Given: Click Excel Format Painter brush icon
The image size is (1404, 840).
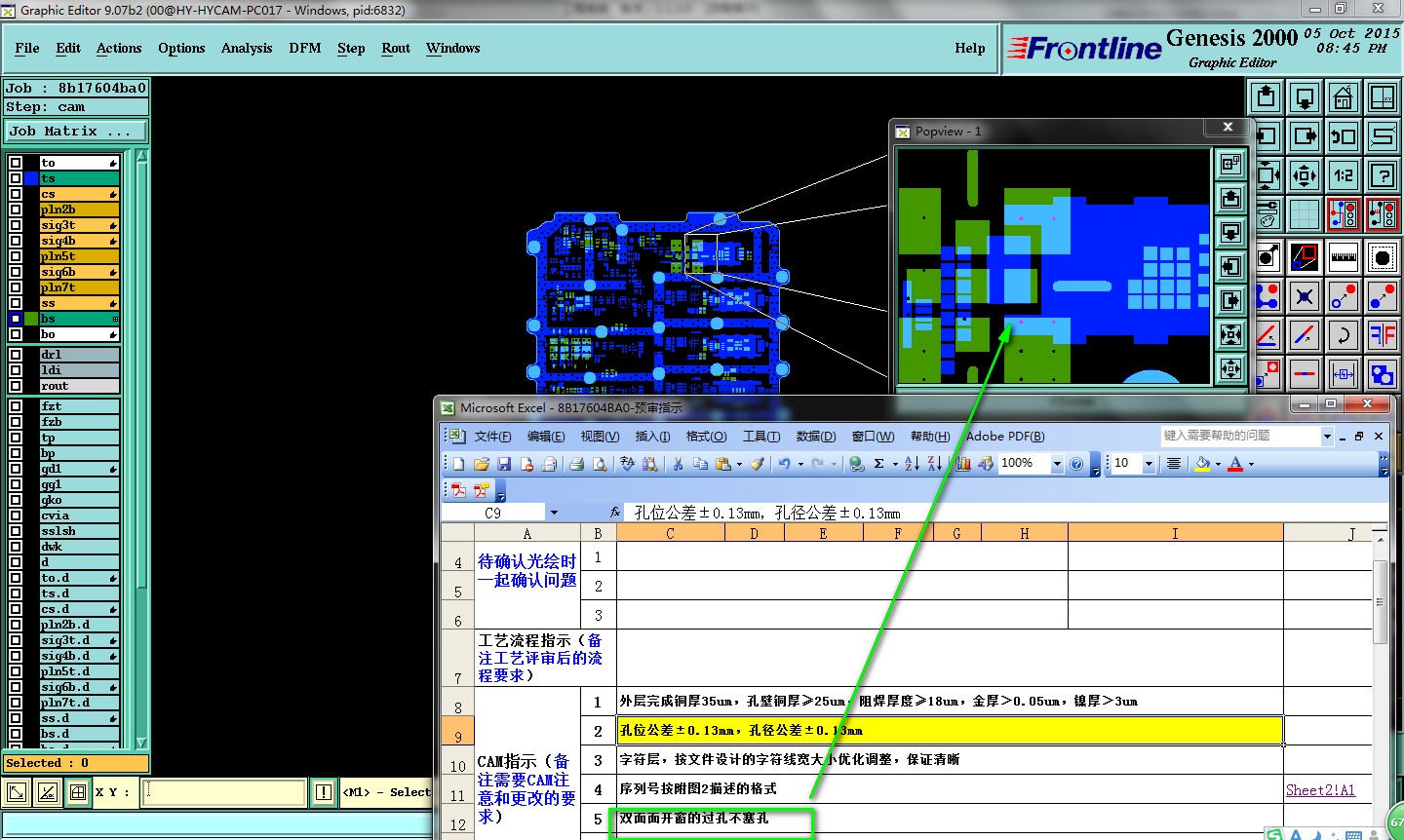Looking at the screenshot, I should (758, 464).
